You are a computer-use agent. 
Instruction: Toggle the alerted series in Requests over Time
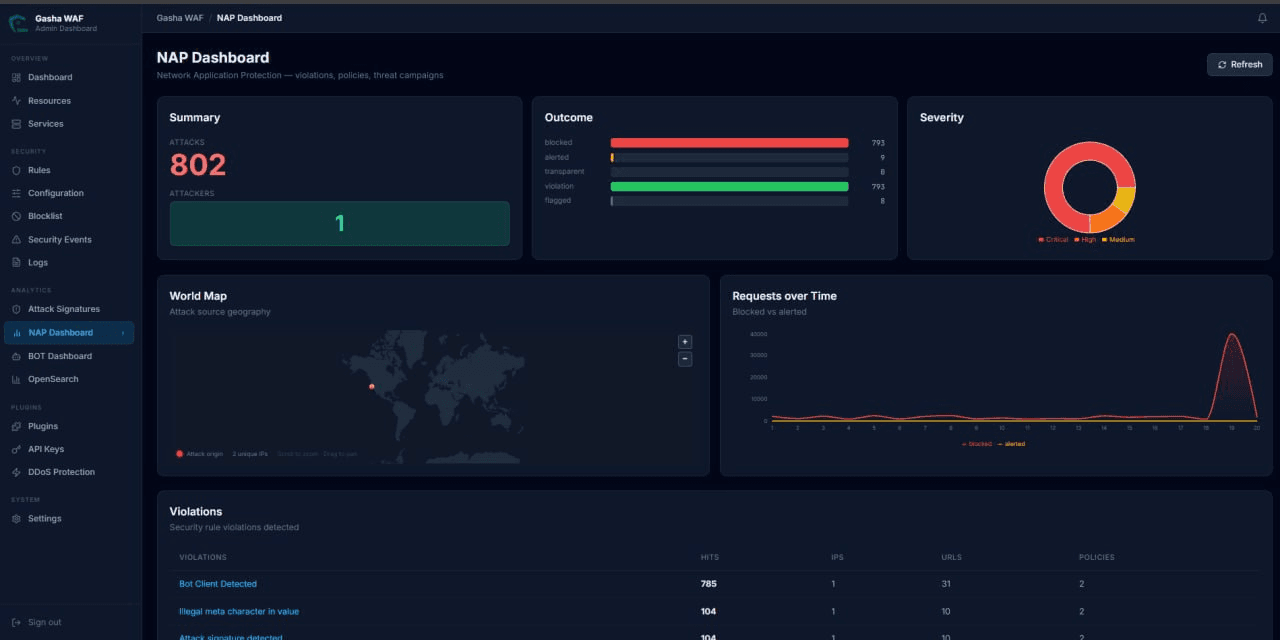tap(1012, 443)
